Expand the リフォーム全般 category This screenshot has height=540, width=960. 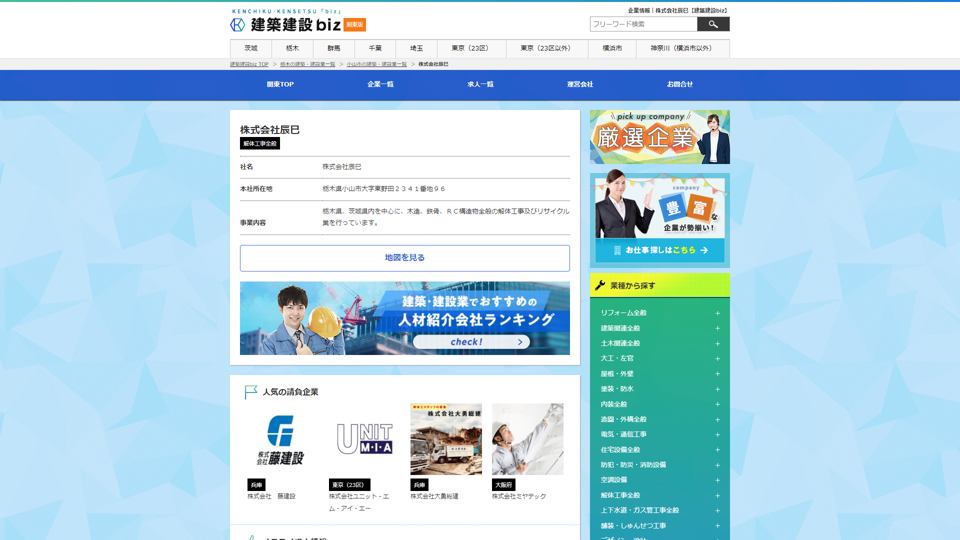pyautogui.click(x=717, y=313)
